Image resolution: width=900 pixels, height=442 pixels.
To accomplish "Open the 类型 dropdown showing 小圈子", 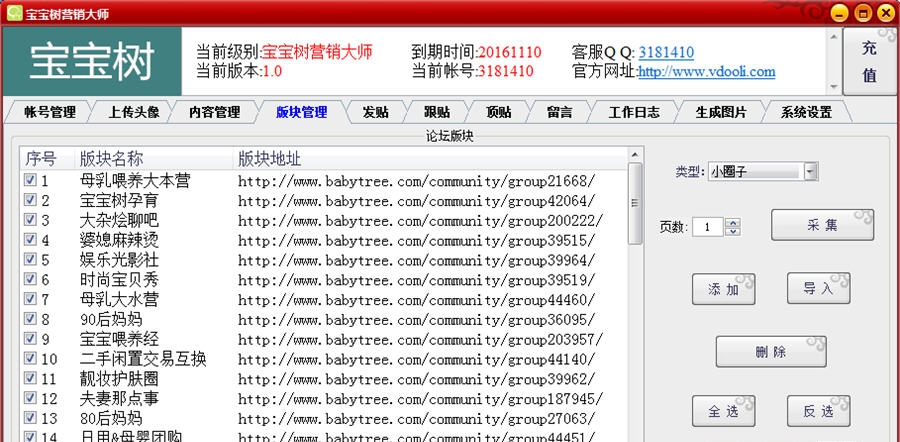I will (x=762, y=171).
